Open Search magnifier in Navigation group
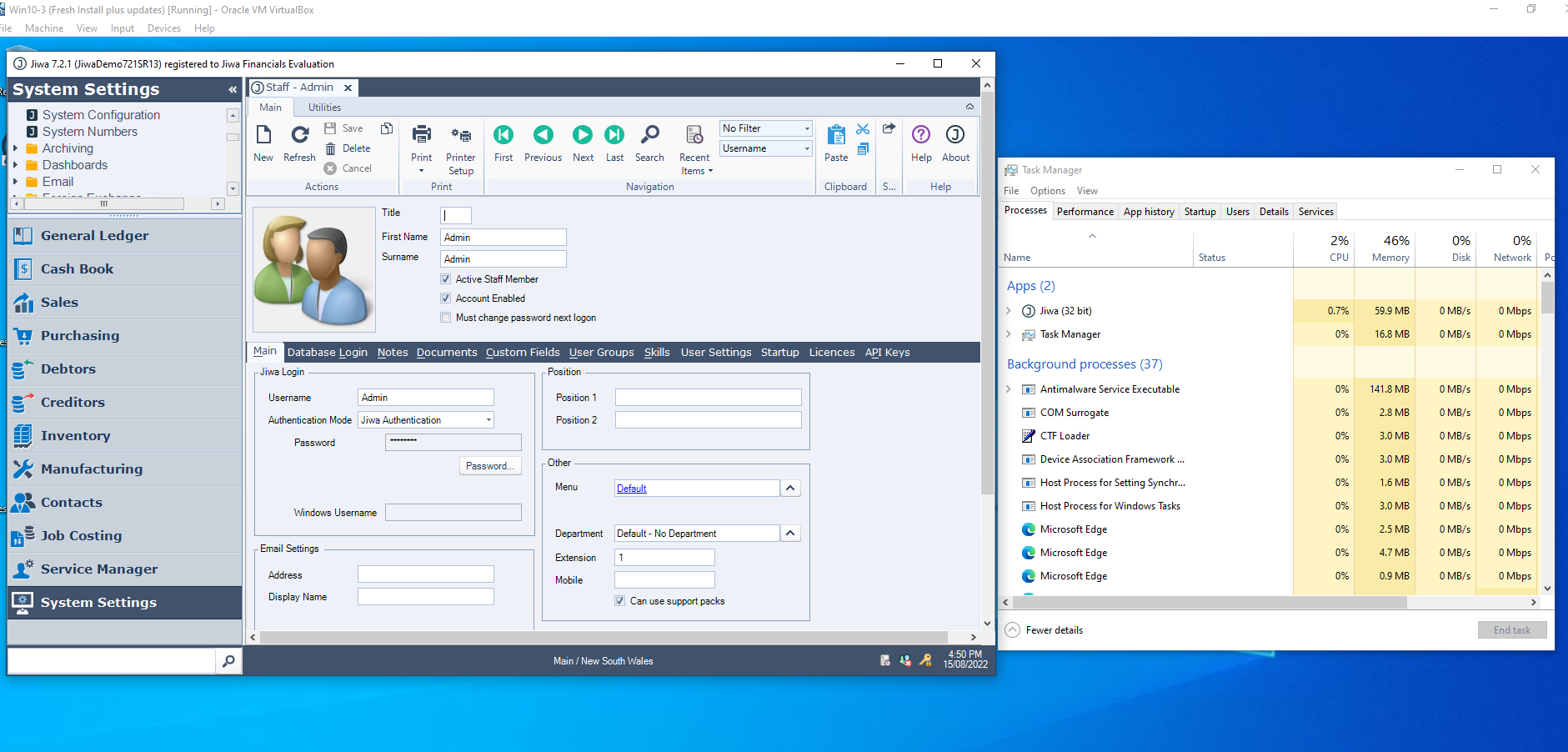 [x=649, y=135]
